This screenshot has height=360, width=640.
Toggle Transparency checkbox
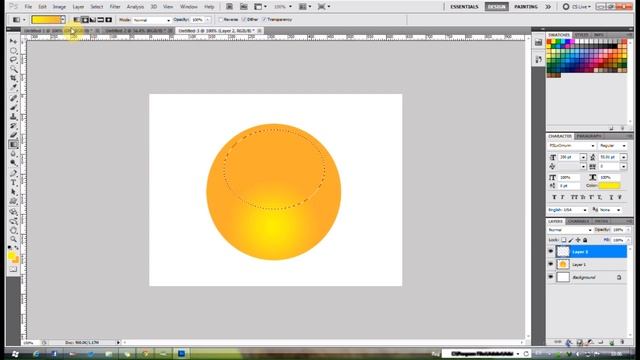(264, 20)
